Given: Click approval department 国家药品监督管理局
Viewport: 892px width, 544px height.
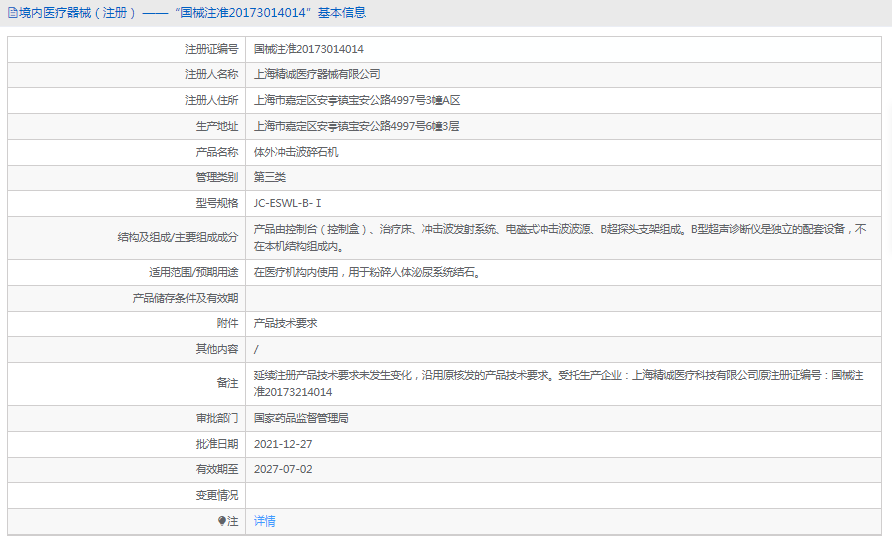Looking at the screenshot, I should coord(301,418).
